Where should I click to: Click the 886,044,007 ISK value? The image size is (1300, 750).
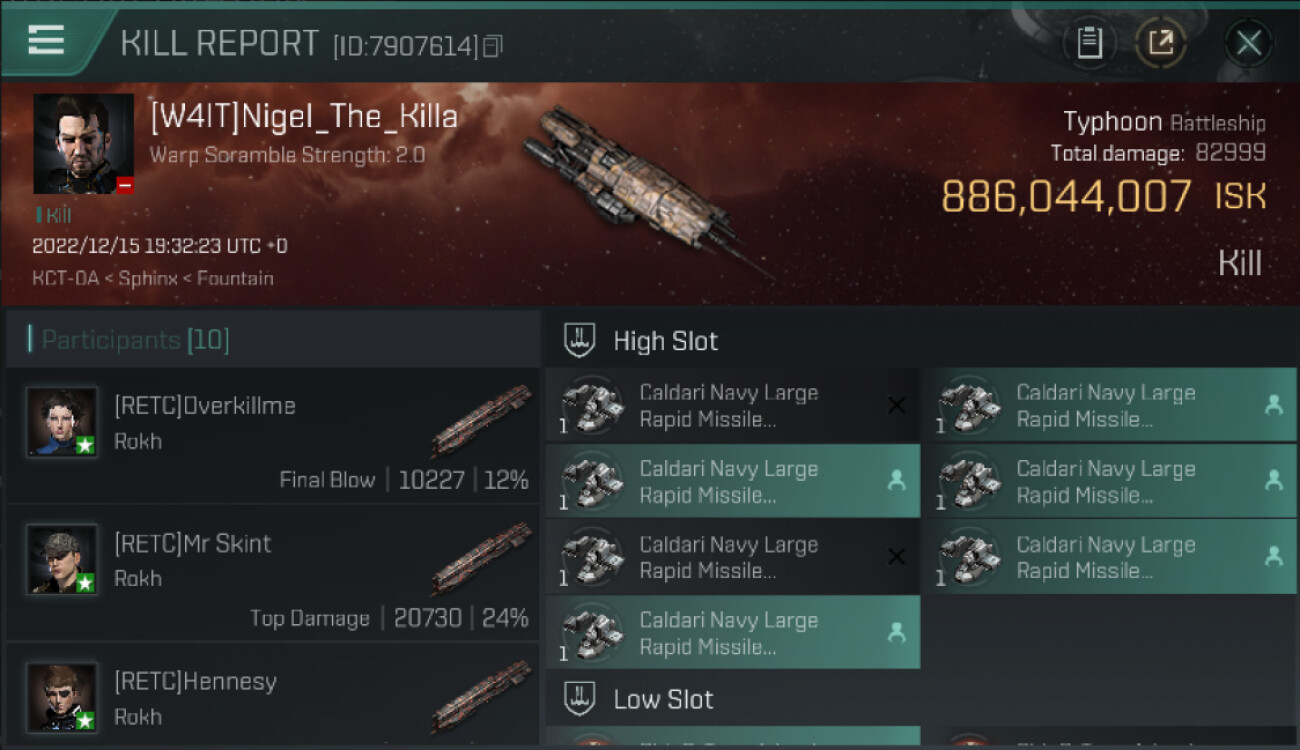(x=1066, y=197)
